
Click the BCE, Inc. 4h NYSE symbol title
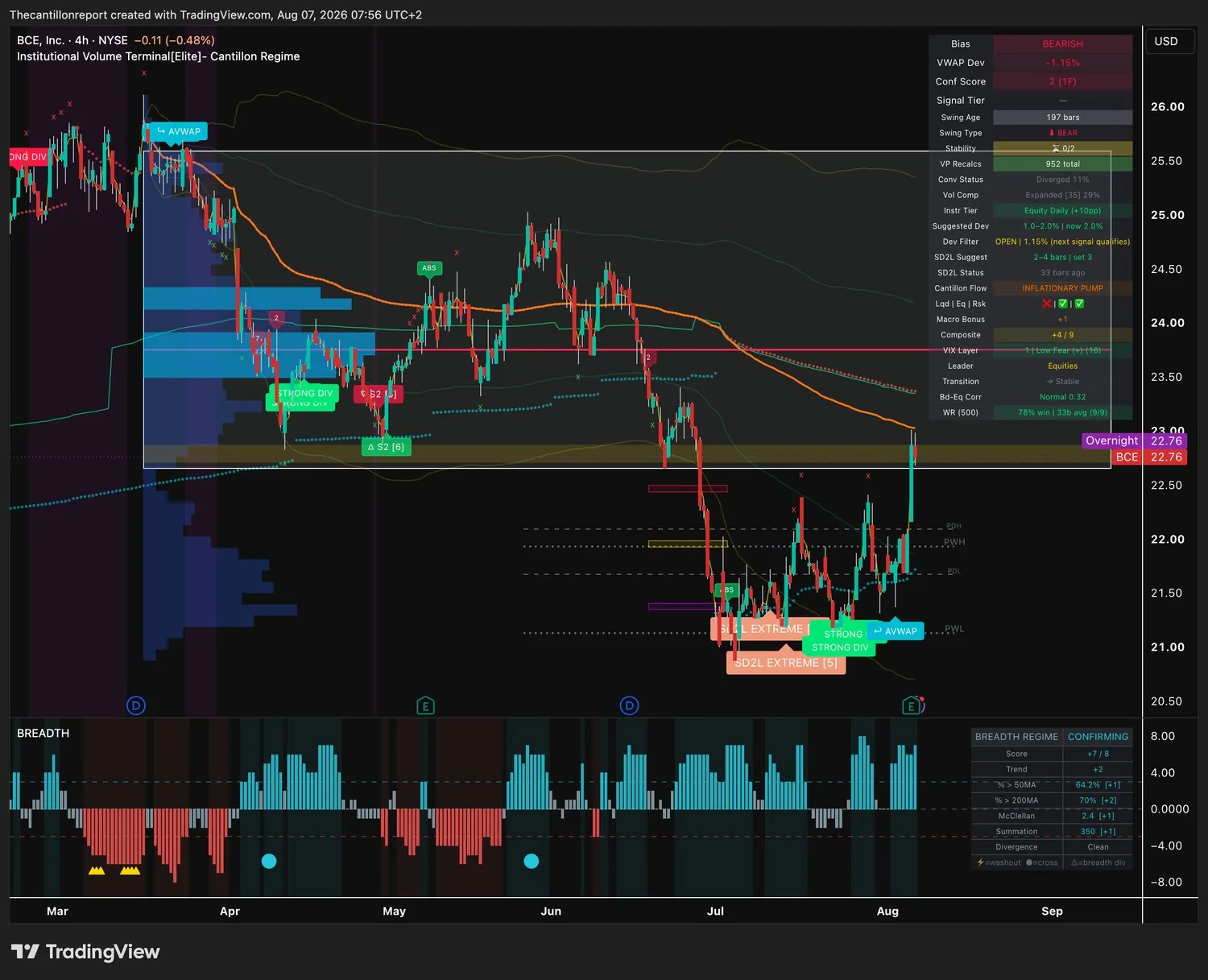[72, 40]
